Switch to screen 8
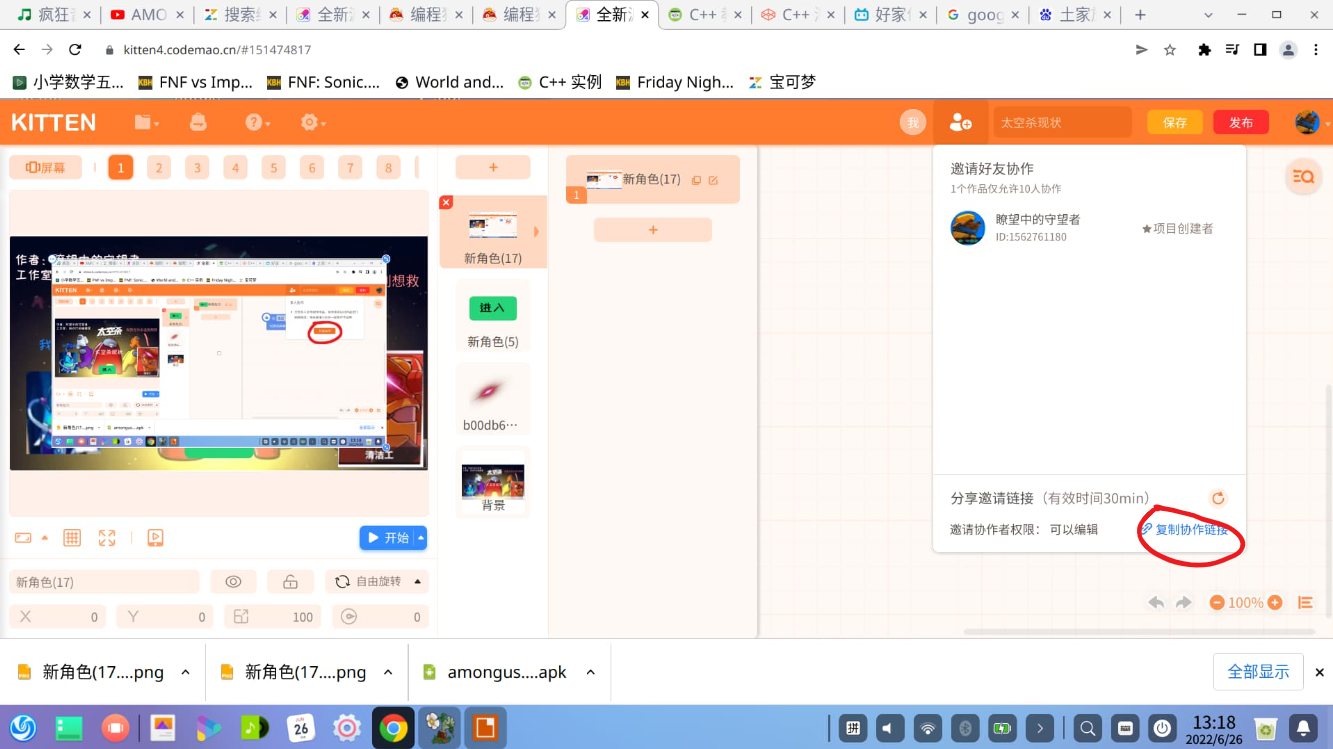The width and height of the screenshot is (1333, 749). click(388, 168)
